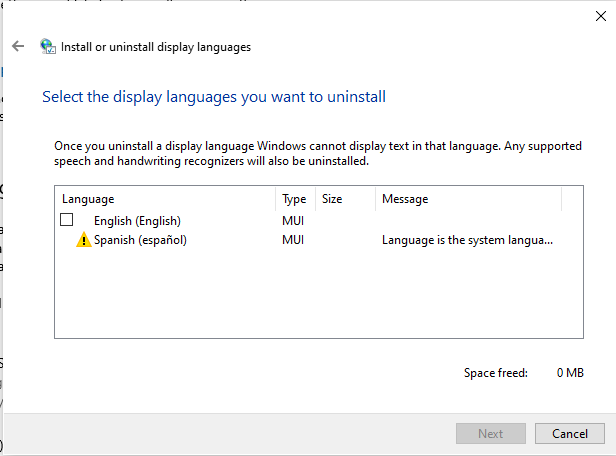
Task: Click the 'Language is the system langua...' message
Action: (x=468, y=240)
